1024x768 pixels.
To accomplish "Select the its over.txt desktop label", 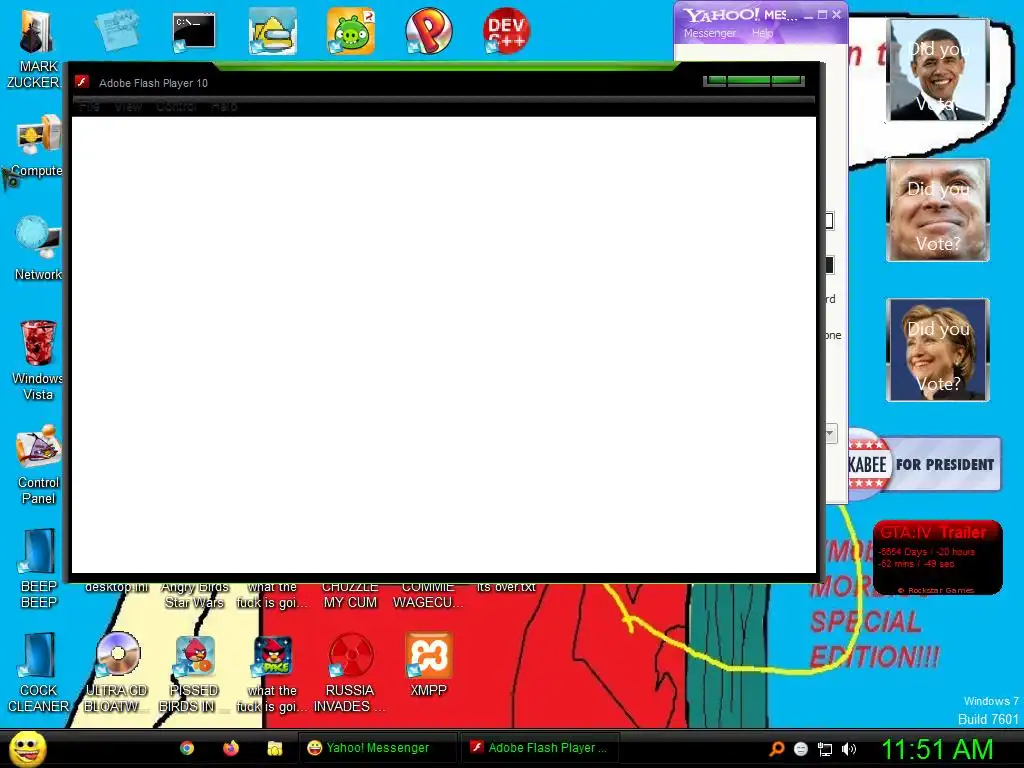I will point(506,587).
